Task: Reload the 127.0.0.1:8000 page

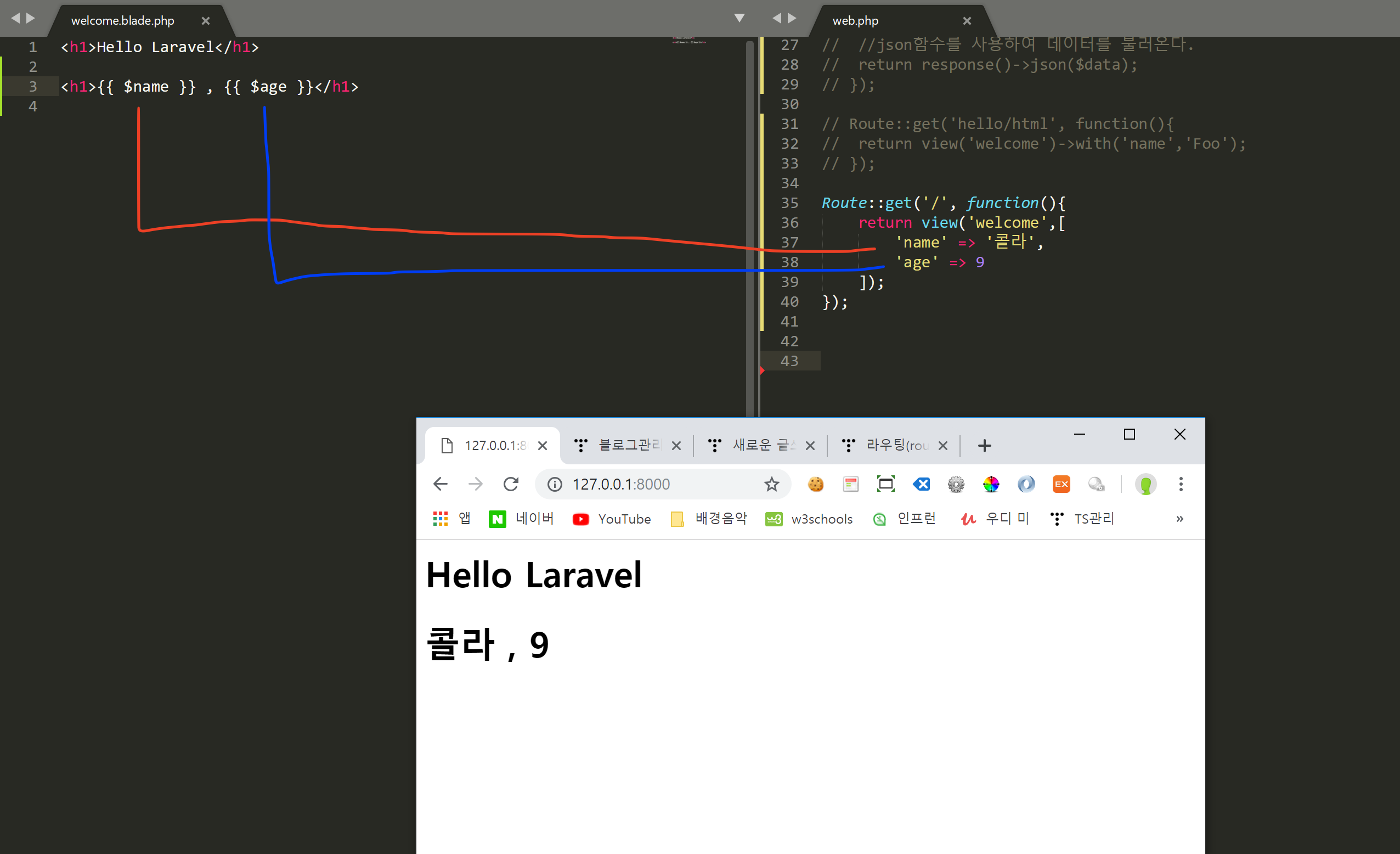Action: click(x=511, y=484)
